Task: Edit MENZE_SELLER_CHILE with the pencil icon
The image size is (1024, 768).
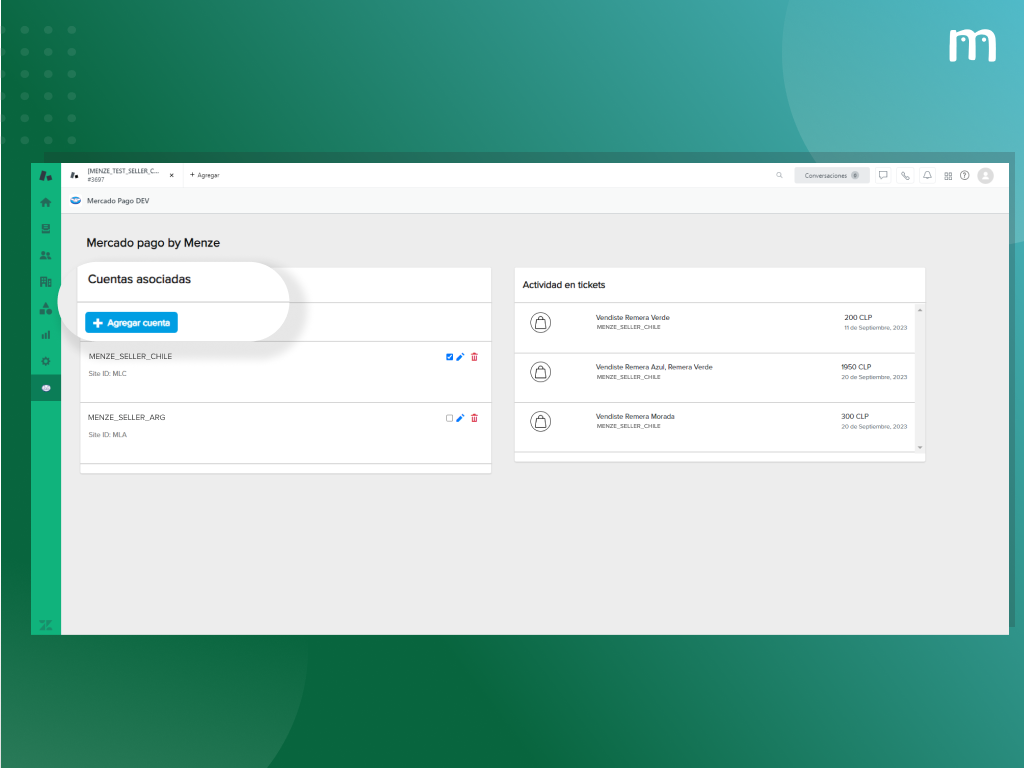Action: point(461,357)
